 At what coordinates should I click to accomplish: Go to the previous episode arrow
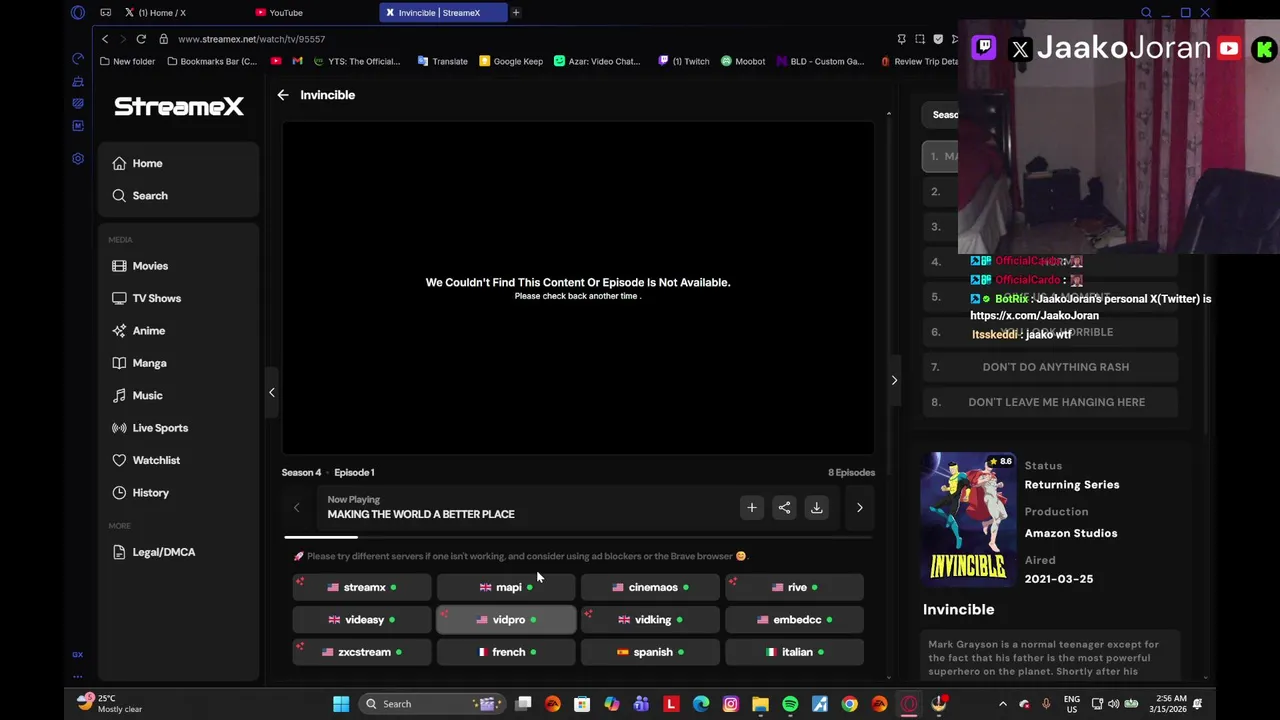coord(296,508)
